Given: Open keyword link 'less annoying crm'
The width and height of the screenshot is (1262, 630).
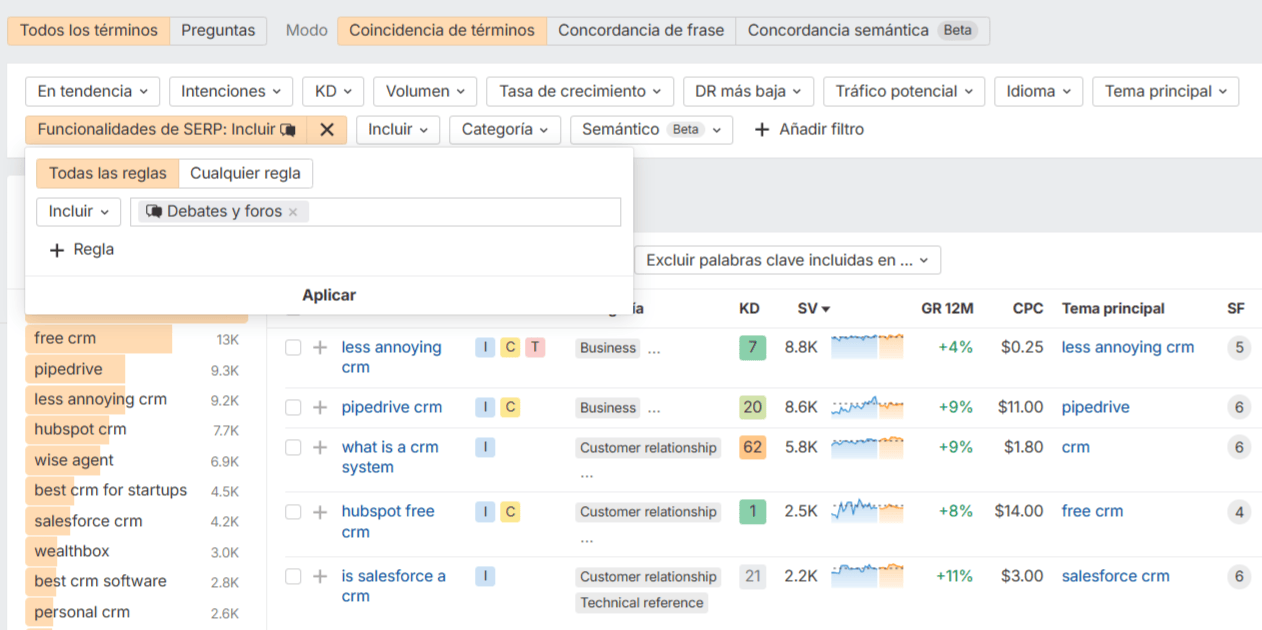Looking at the screenshot, I should [x=392, y=357].
